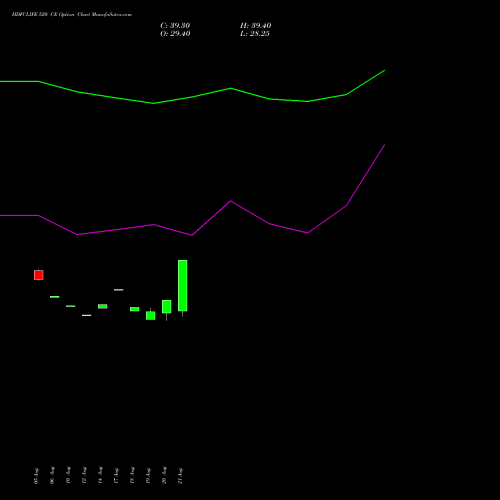Click the 05 Aug date label
The height and width of the screenshot is (500, 500).
[36, 476]
